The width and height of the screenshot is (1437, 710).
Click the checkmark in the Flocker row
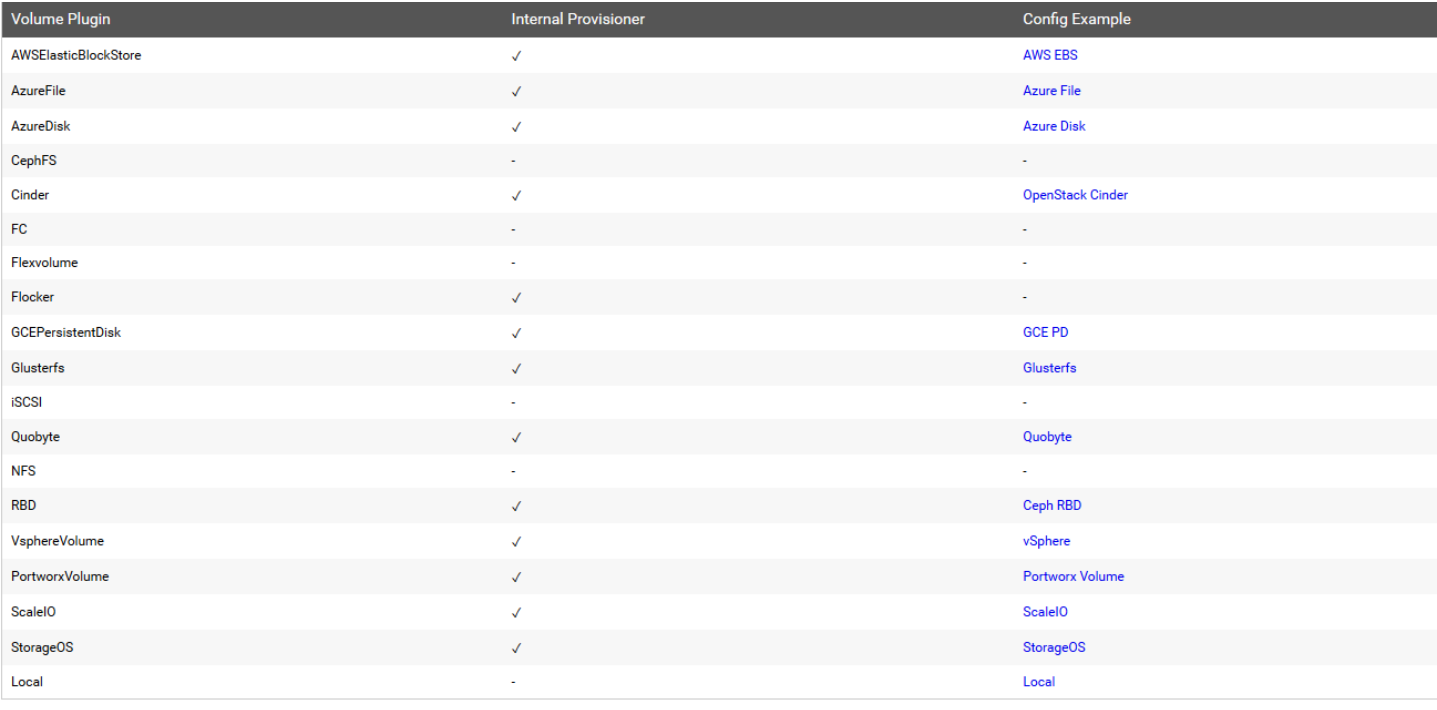tap(516, 298)
